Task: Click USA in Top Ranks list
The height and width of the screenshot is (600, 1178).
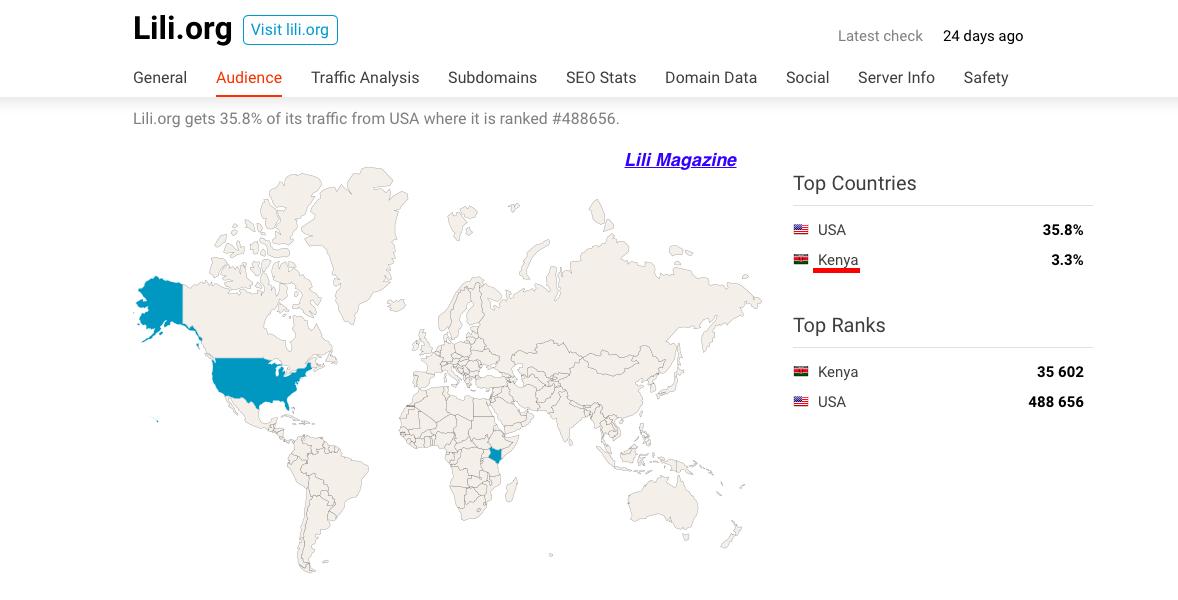Action: point(832,402)
